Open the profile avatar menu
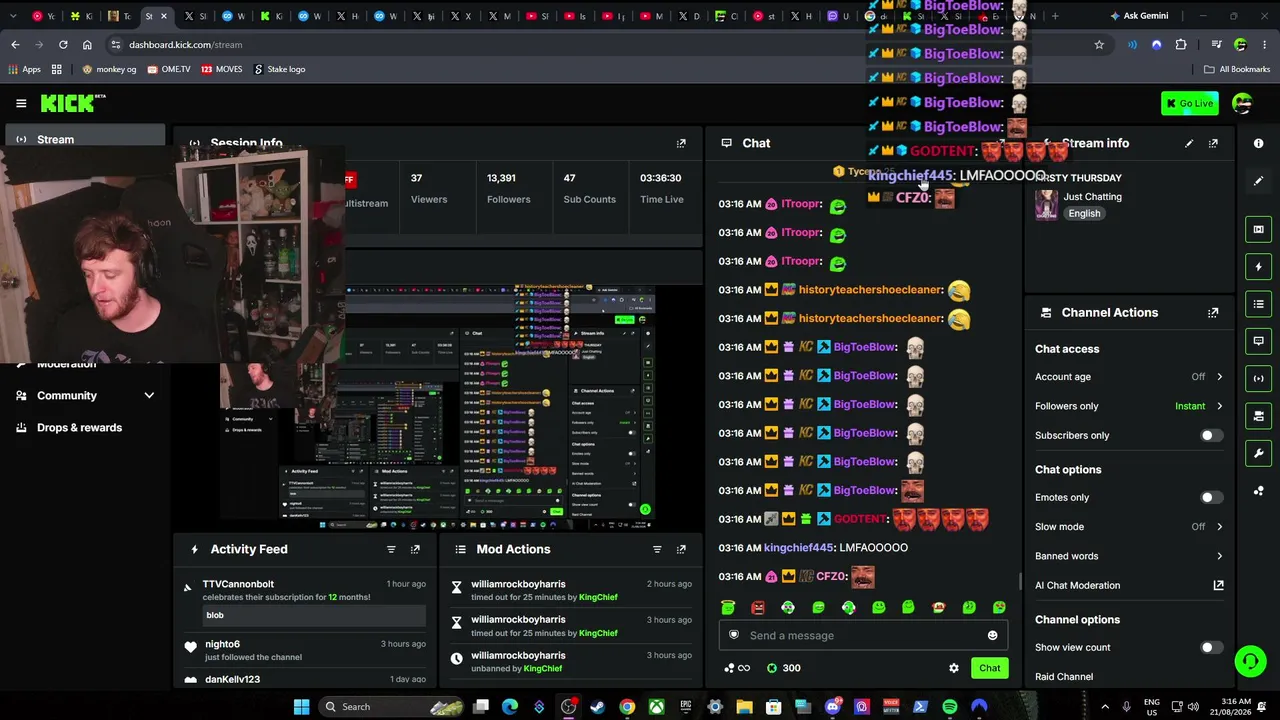This screenshot has width=1280, height=720. 1242,103
